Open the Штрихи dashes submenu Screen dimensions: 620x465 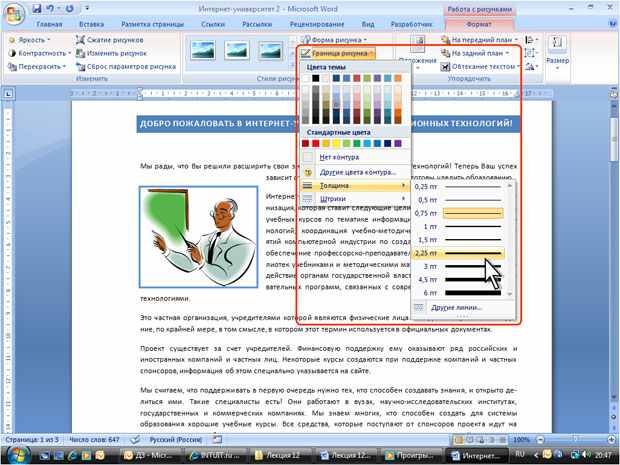pos(354,199)
